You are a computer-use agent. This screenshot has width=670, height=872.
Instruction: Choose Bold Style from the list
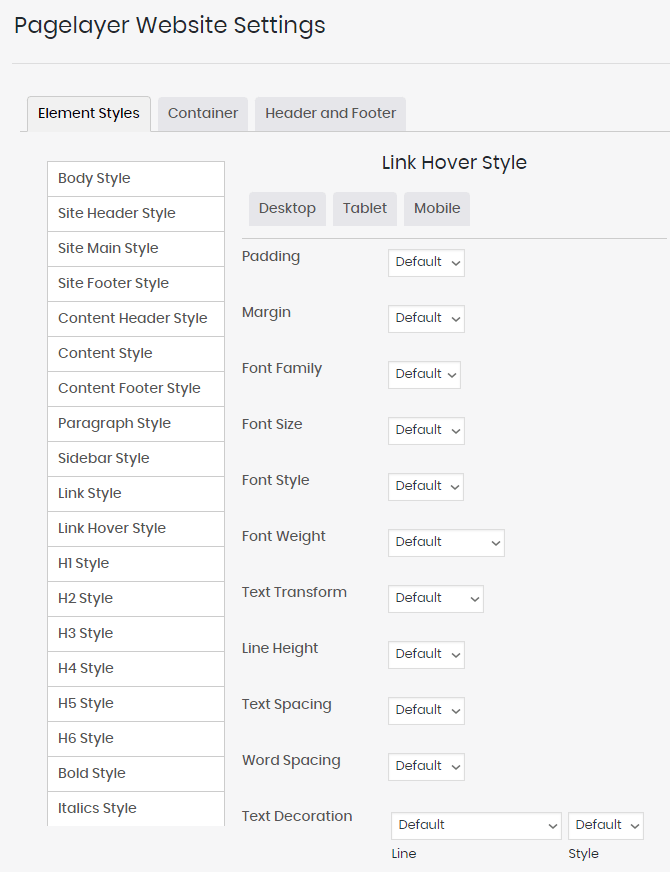pos(136,774)
